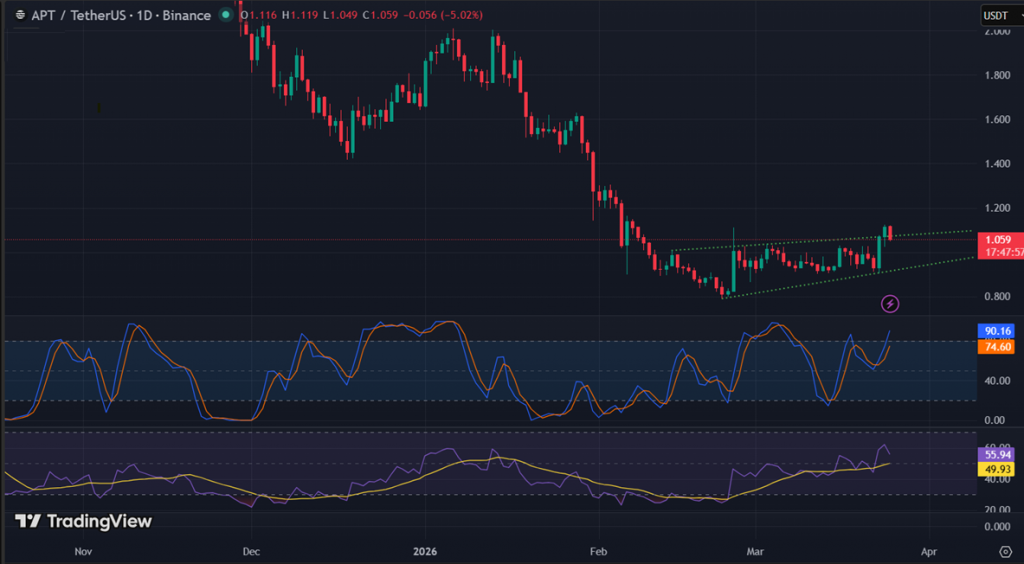Click the Dec label on time axis

(x=251, y=552)
